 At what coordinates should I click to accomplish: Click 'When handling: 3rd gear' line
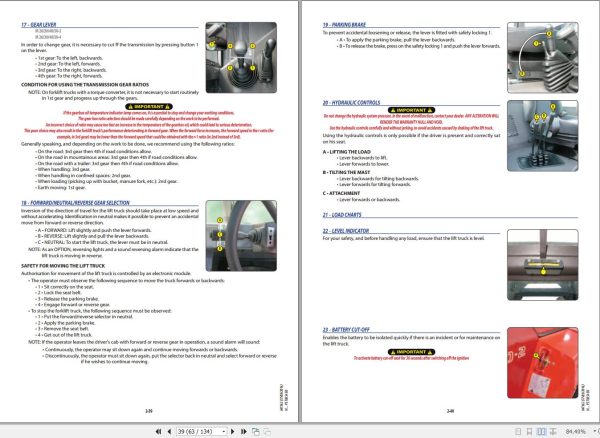click(63, 169)
